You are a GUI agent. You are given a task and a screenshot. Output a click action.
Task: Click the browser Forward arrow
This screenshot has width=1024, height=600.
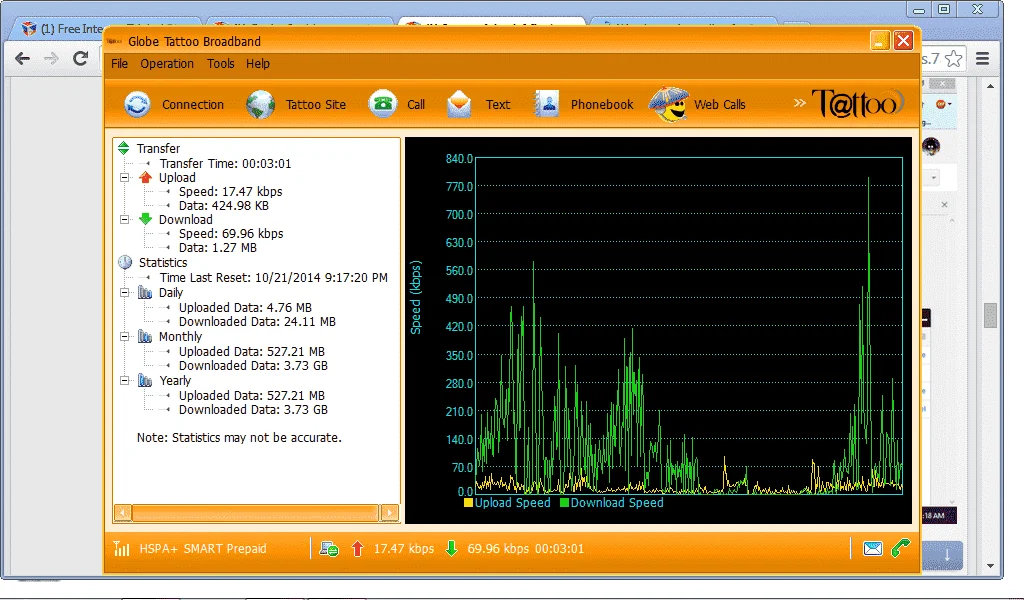point(51,59)
